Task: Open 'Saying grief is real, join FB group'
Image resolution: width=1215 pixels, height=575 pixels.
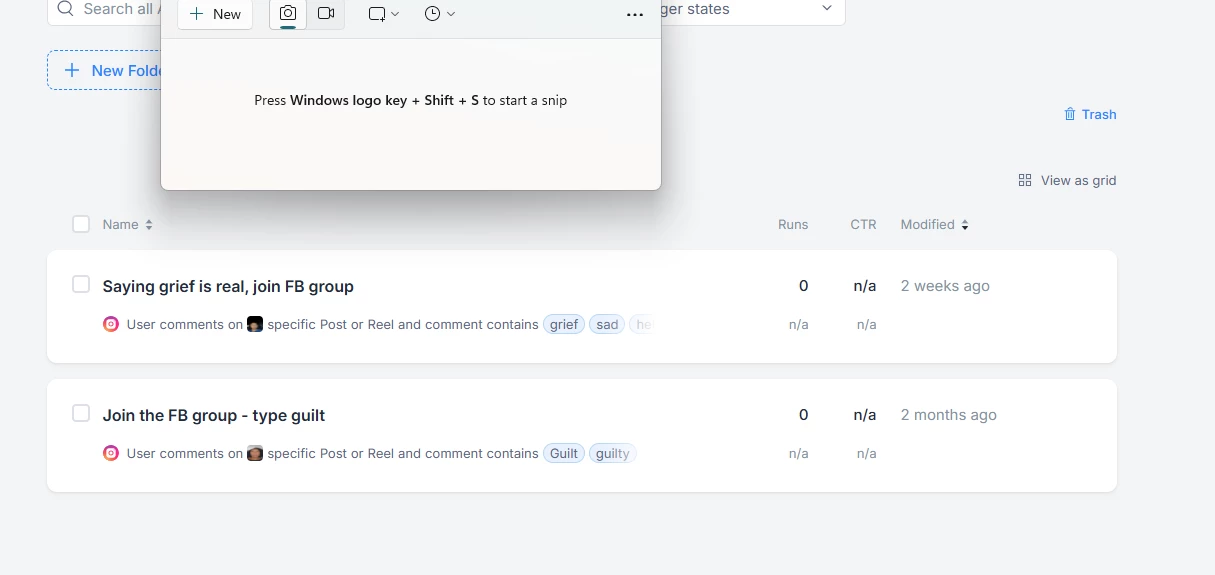Action: [228, 286]
